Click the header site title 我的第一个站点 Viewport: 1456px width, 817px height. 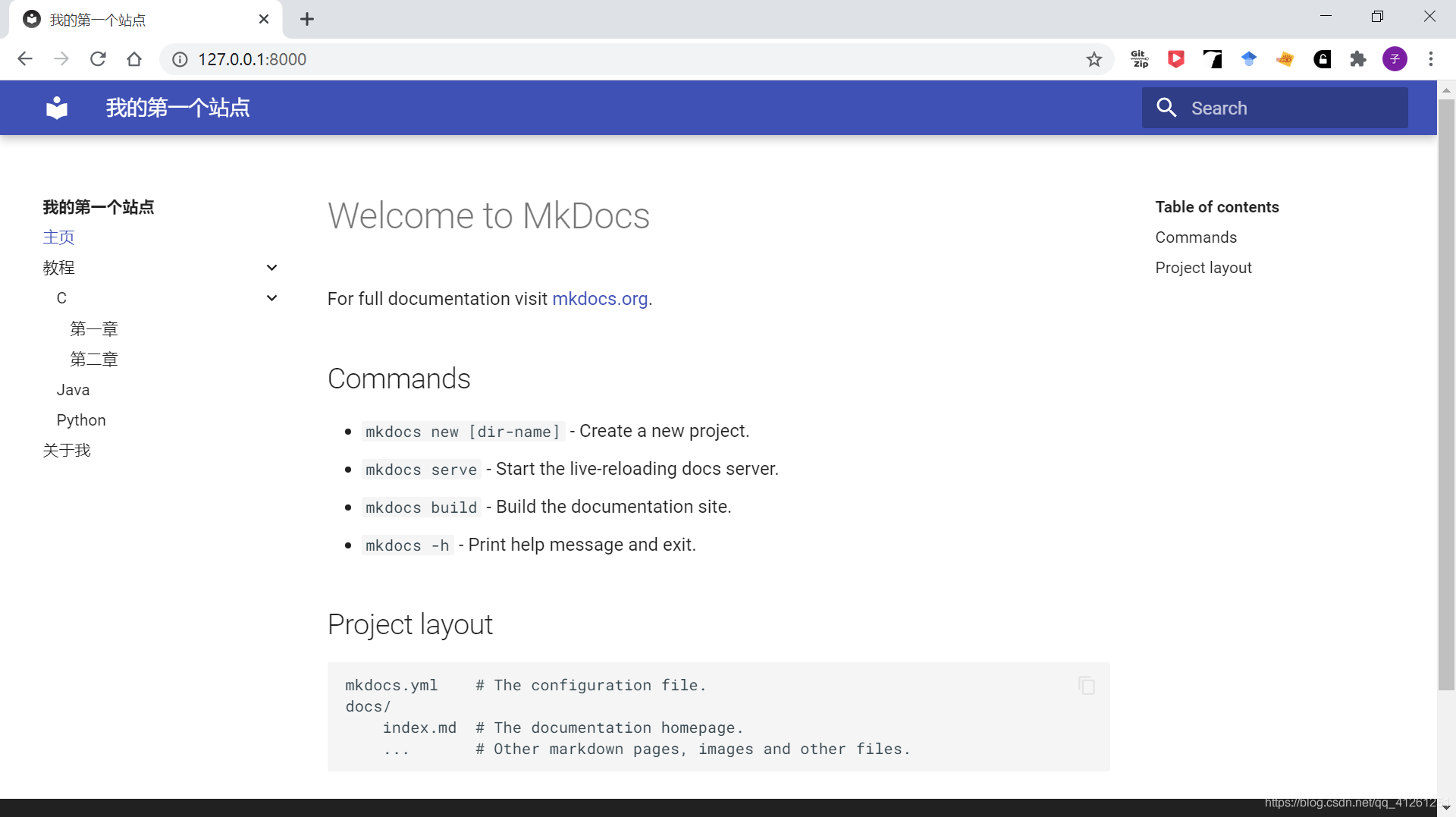point(177,108)
